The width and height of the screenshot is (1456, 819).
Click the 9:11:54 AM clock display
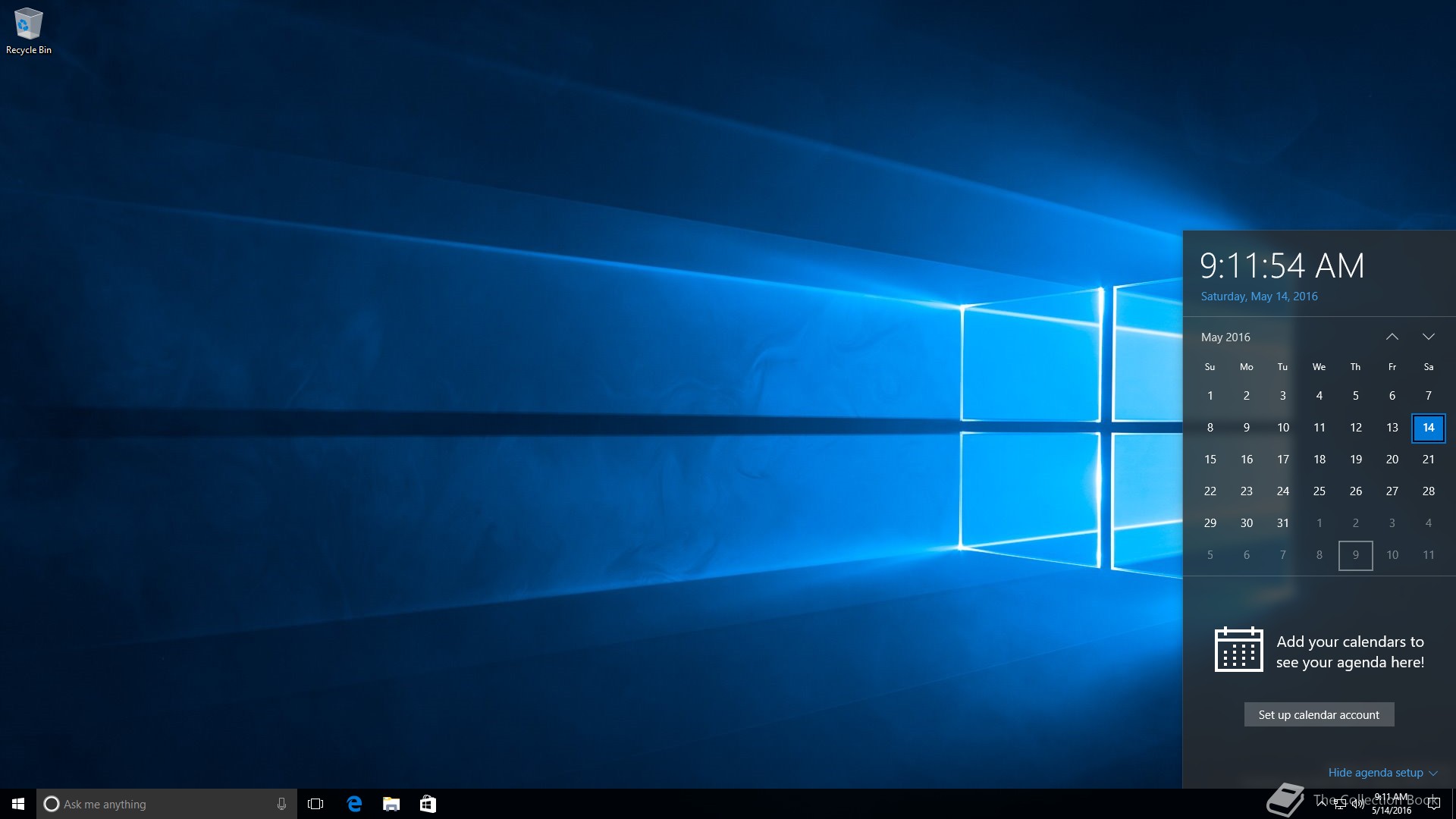[1282, 265]
